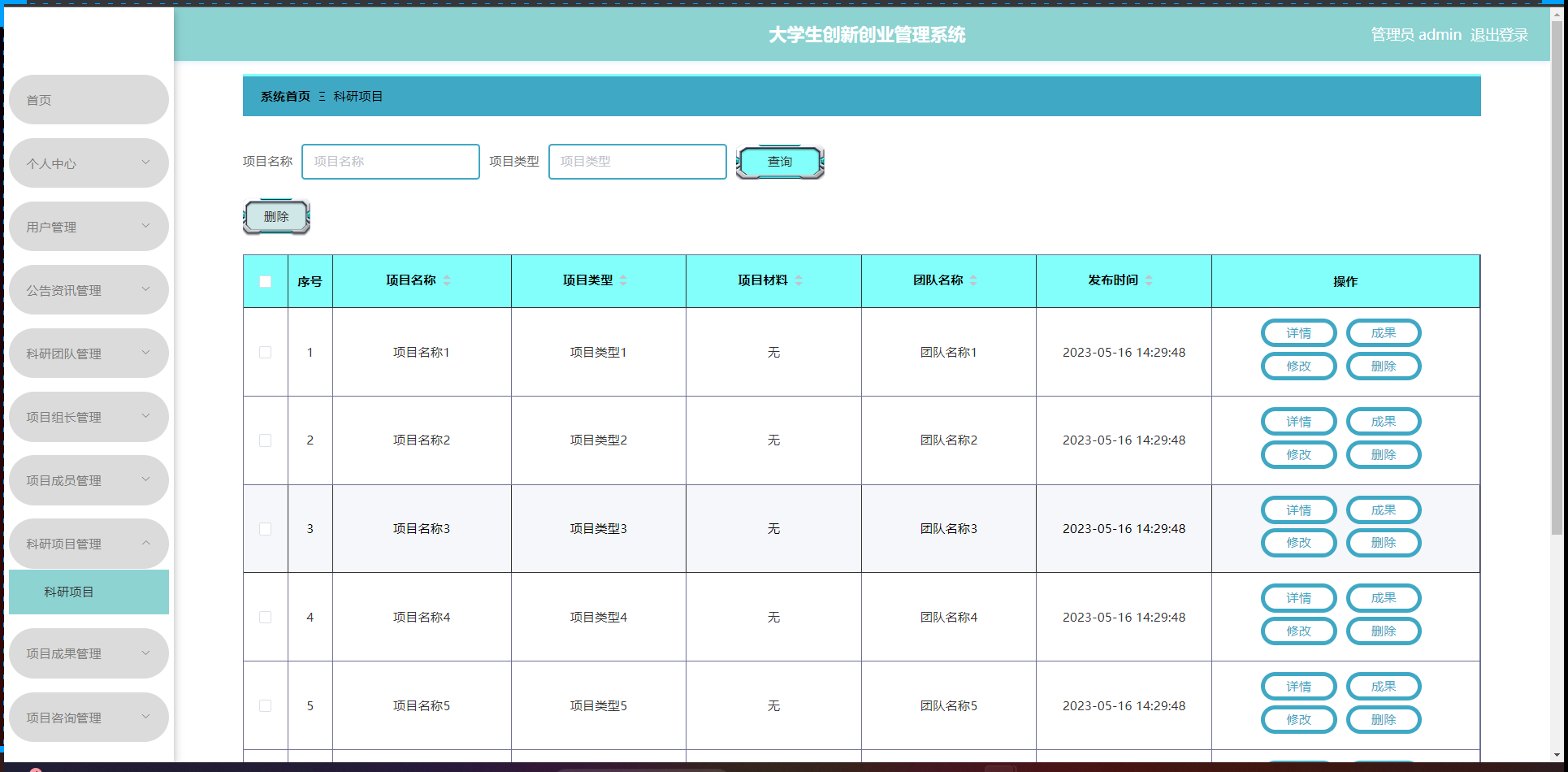Click the scrollbar down arrow
Viewport: 1568px width, 772px height.
(1557, 755)
